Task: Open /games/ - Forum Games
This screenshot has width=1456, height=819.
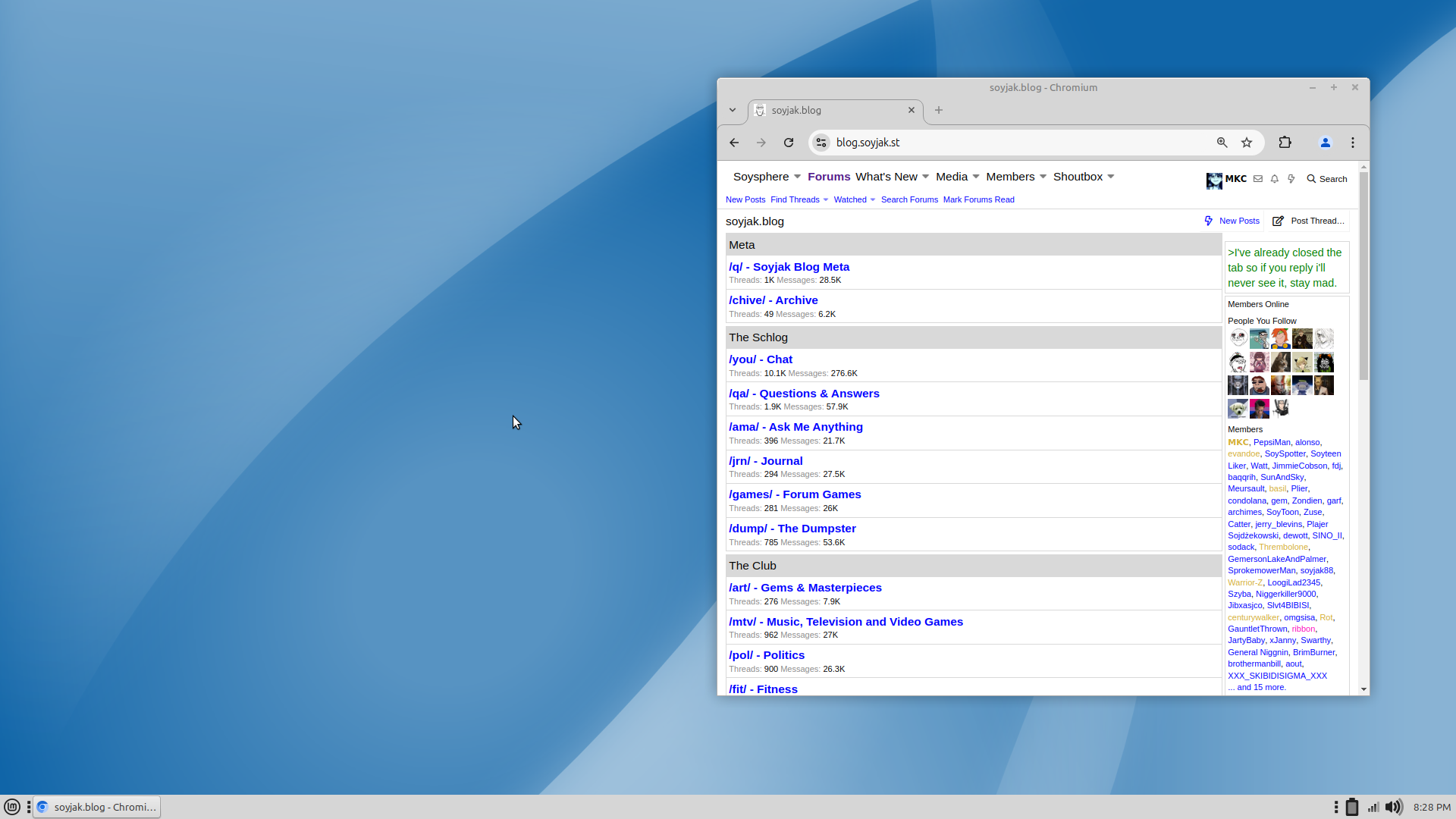Action: pyautogui.click(x=795, y=494)
